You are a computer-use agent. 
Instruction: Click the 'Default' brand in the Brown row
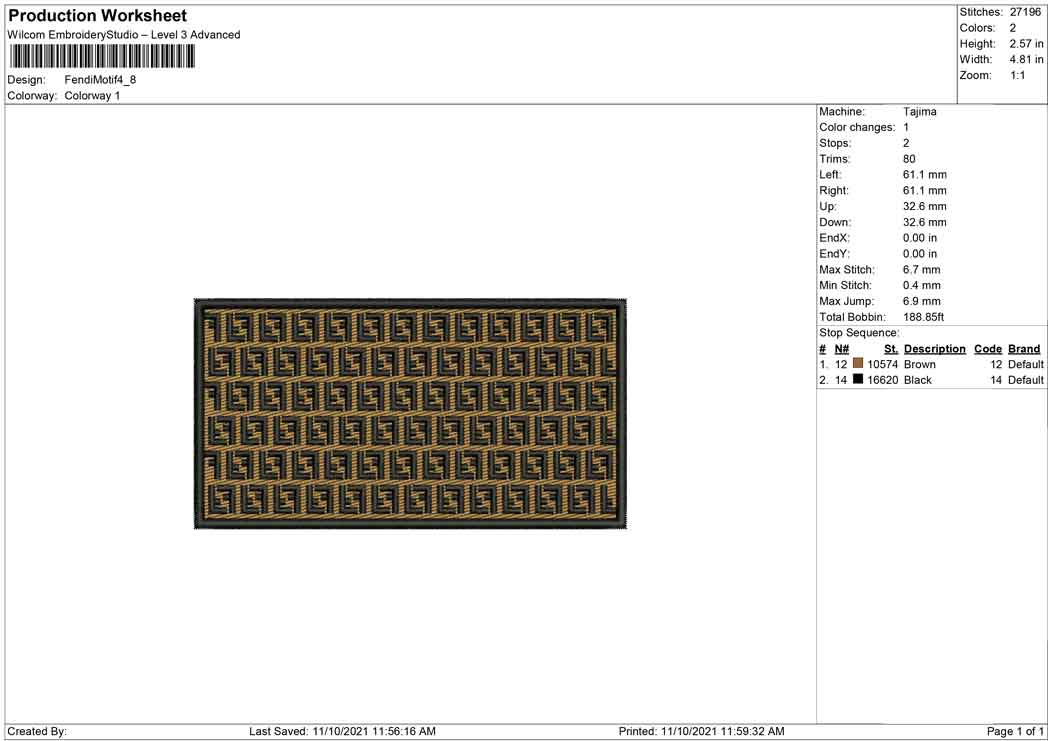[x=1026, y=364]
